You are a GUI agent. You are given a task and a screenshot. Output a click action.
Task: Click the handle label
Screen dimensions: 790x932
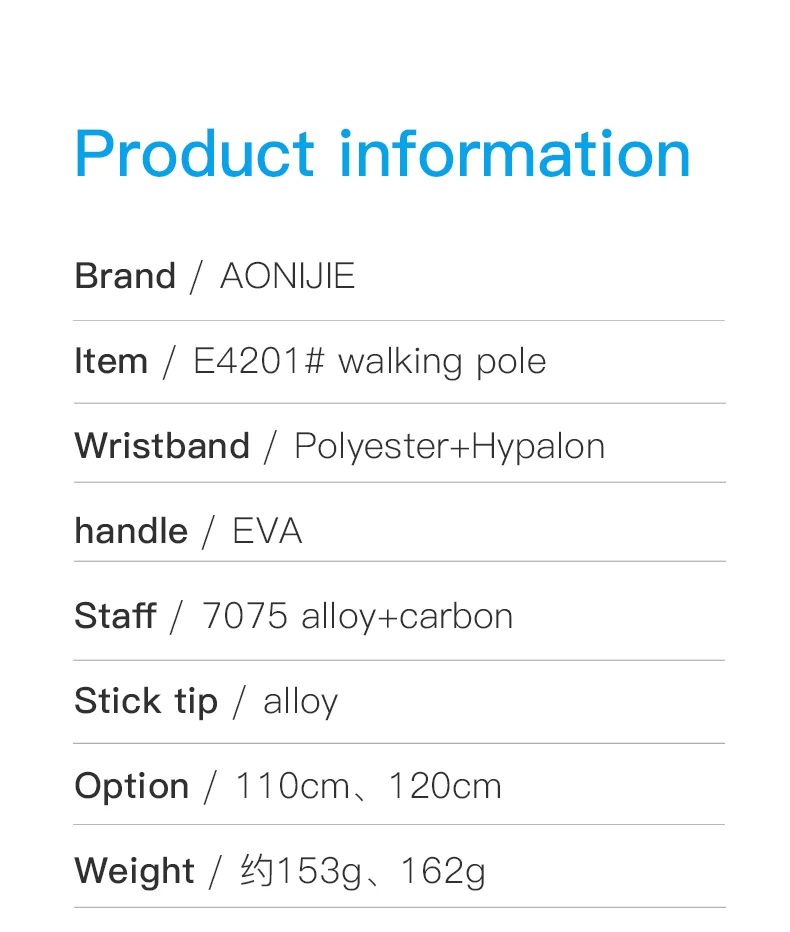[x=131, y=531]
